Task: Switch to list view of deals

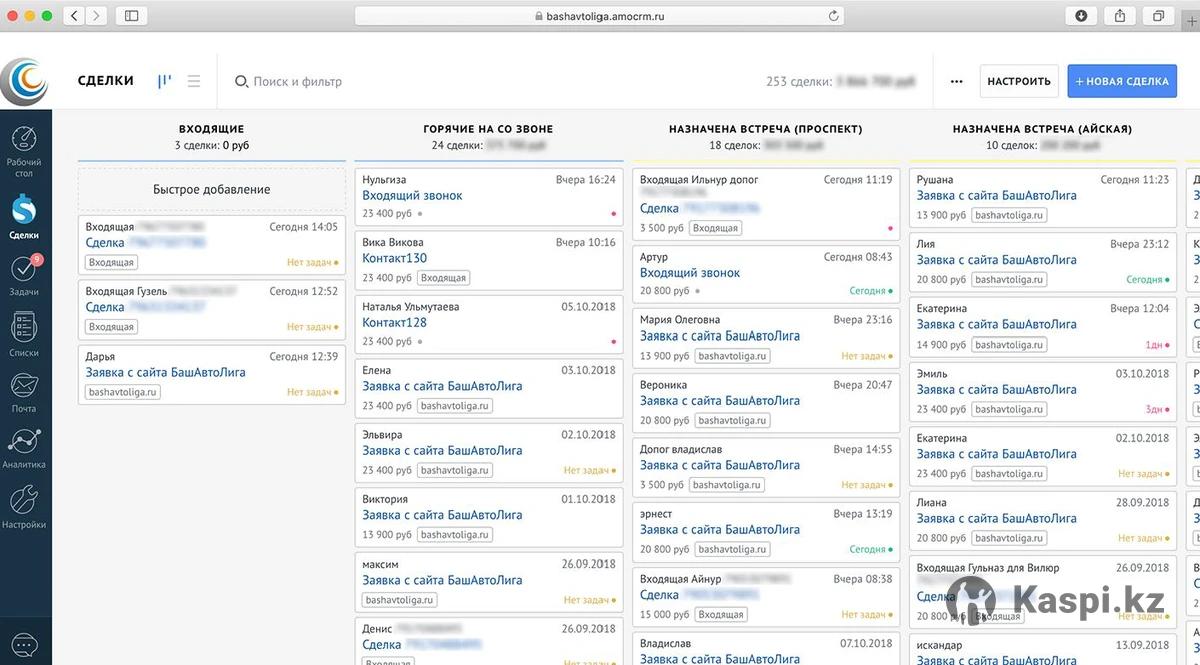Action: click(194, 81)
